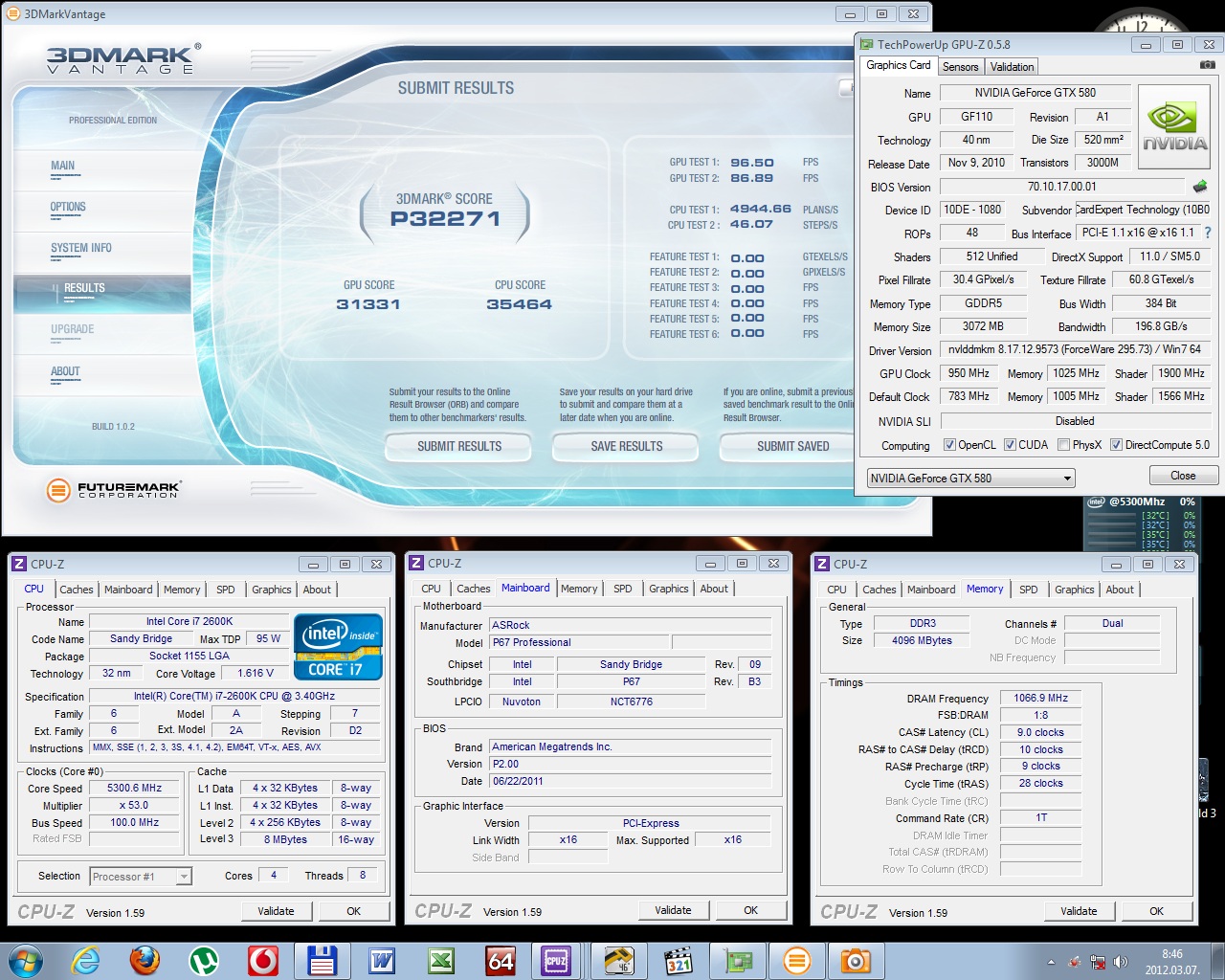The image size is (1225, 980).
Task: Open OPTIONS in 3DMark Vantage sidebar
Action: pyautogui.click(x=68, y=207)
